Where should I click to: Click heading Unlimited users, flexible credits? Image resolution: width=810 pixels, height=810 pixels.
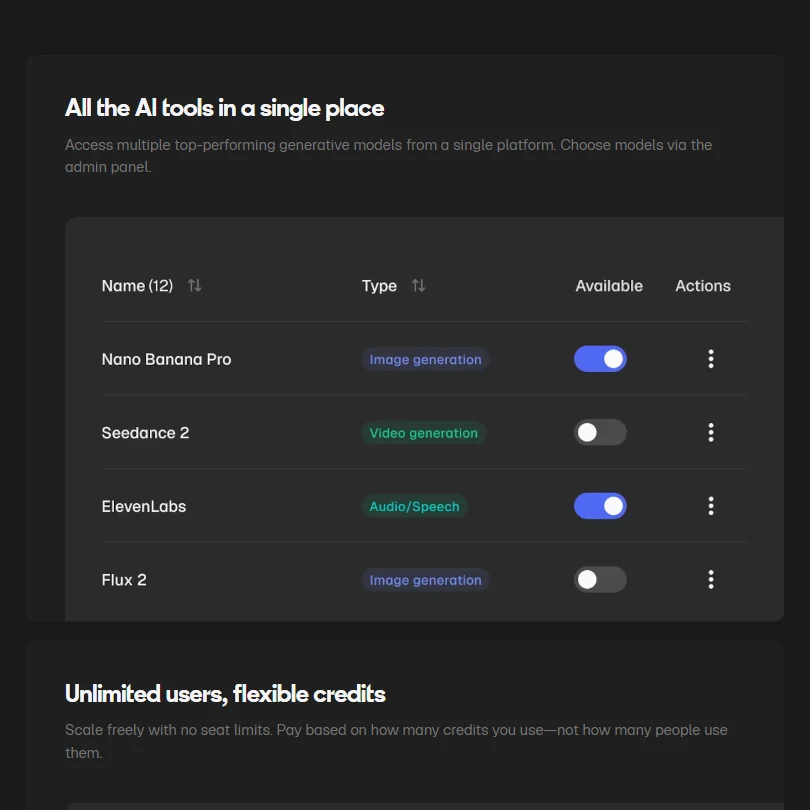pos(225,694)
